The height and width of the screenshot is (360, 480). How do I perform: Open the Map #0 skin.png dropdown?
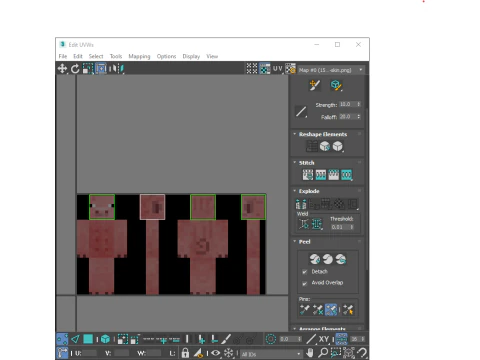coord(331,70)
